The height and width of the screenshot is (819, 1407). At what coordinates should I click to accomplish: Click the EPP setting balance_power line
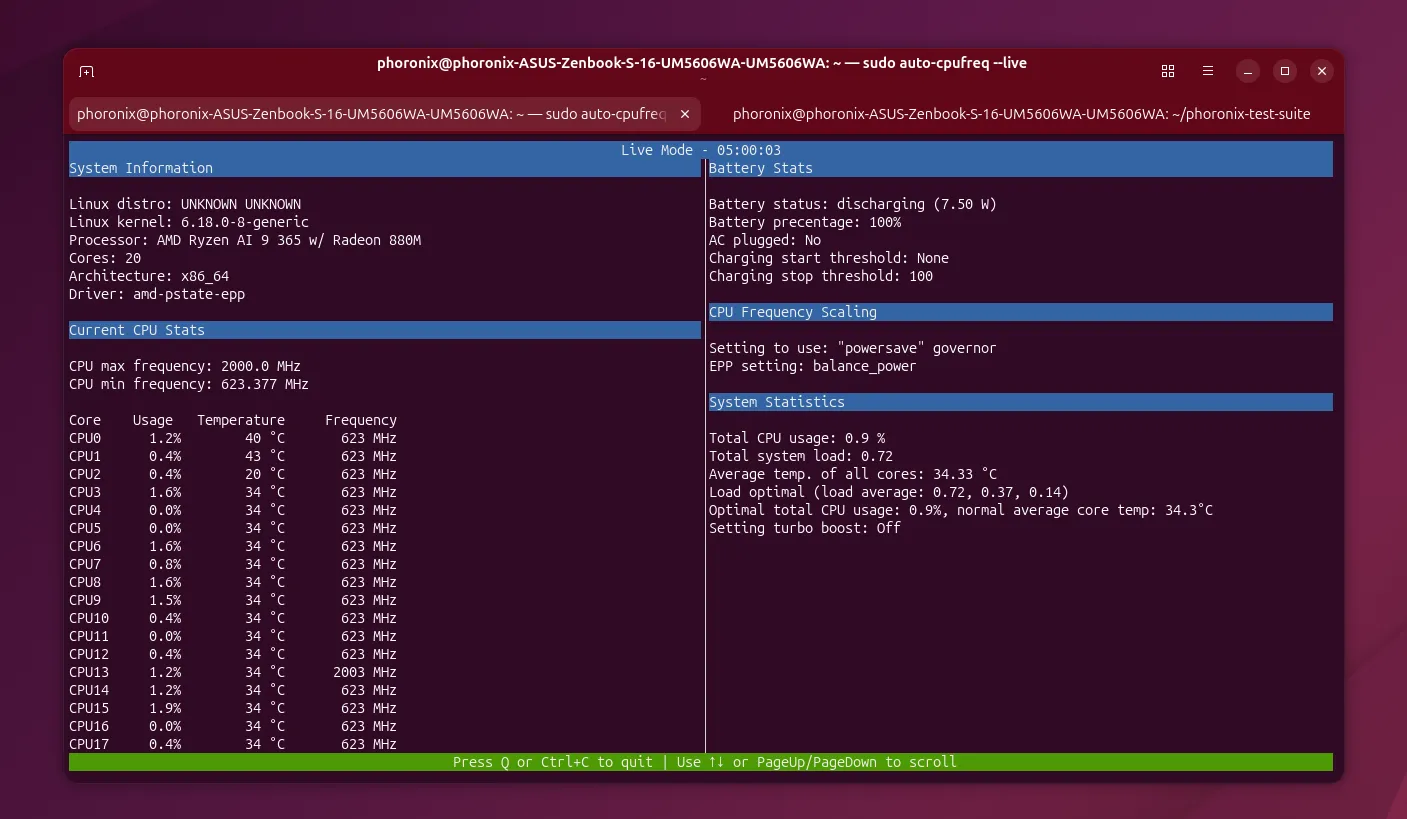pyautogui.click(x=812, y=366)
